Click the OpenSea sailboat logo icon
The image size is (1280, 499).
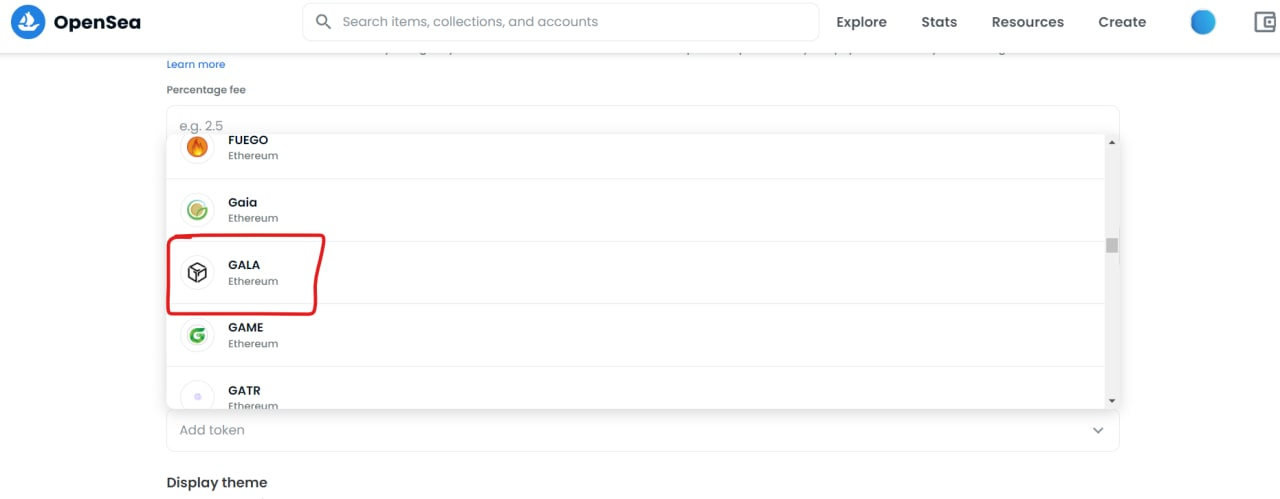(x=27, y=21)
